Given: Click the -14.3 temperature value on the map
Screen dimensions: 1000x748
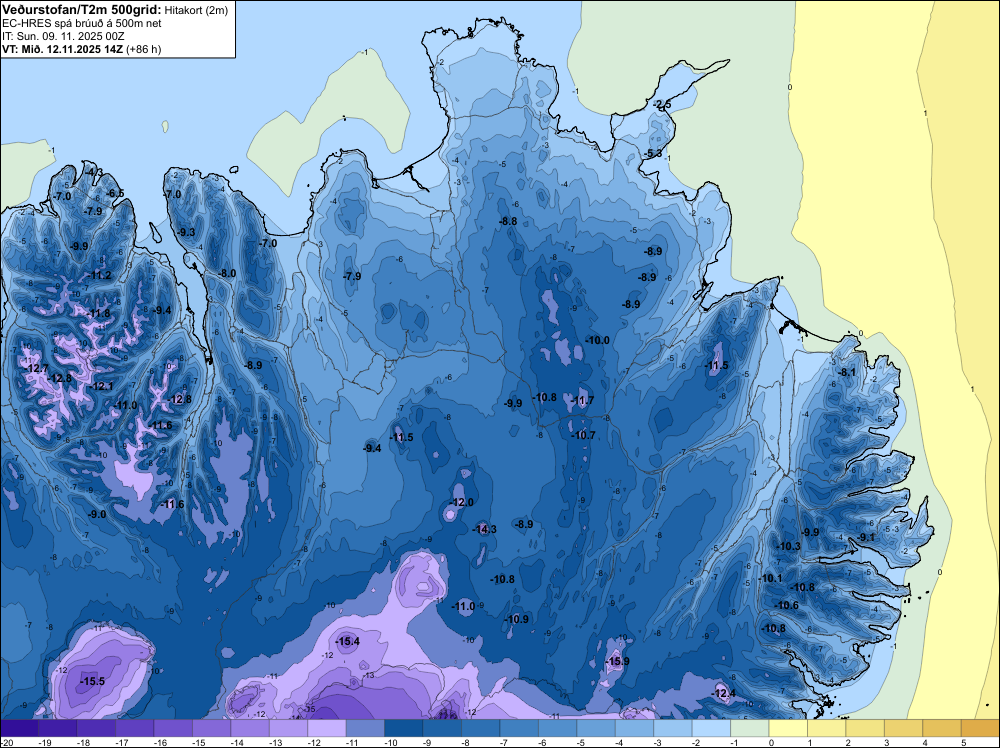Looking at the screenshot, I should (x=485, y=529).
